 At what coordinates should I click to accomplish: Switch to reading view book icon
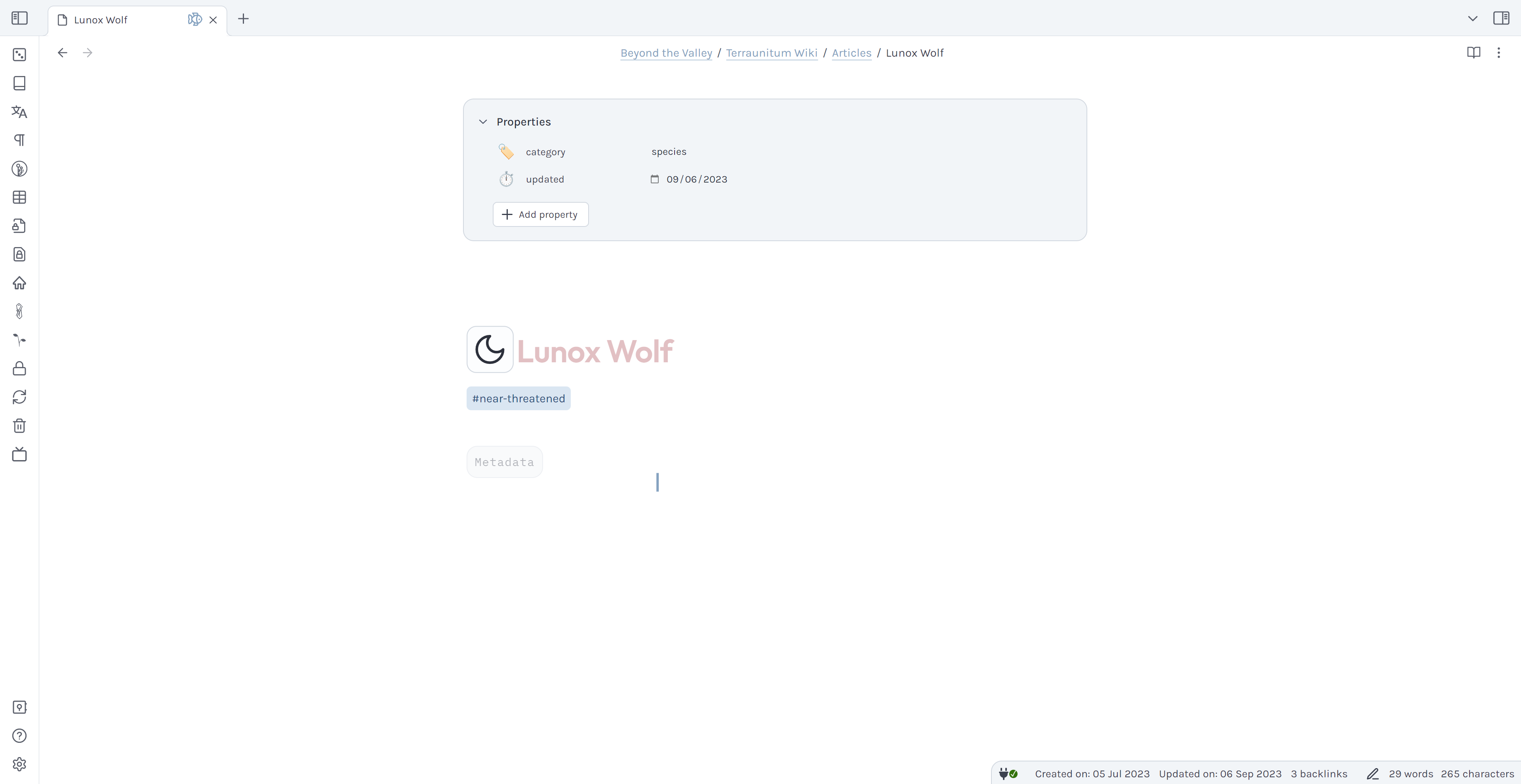[x=1473, y=53]
